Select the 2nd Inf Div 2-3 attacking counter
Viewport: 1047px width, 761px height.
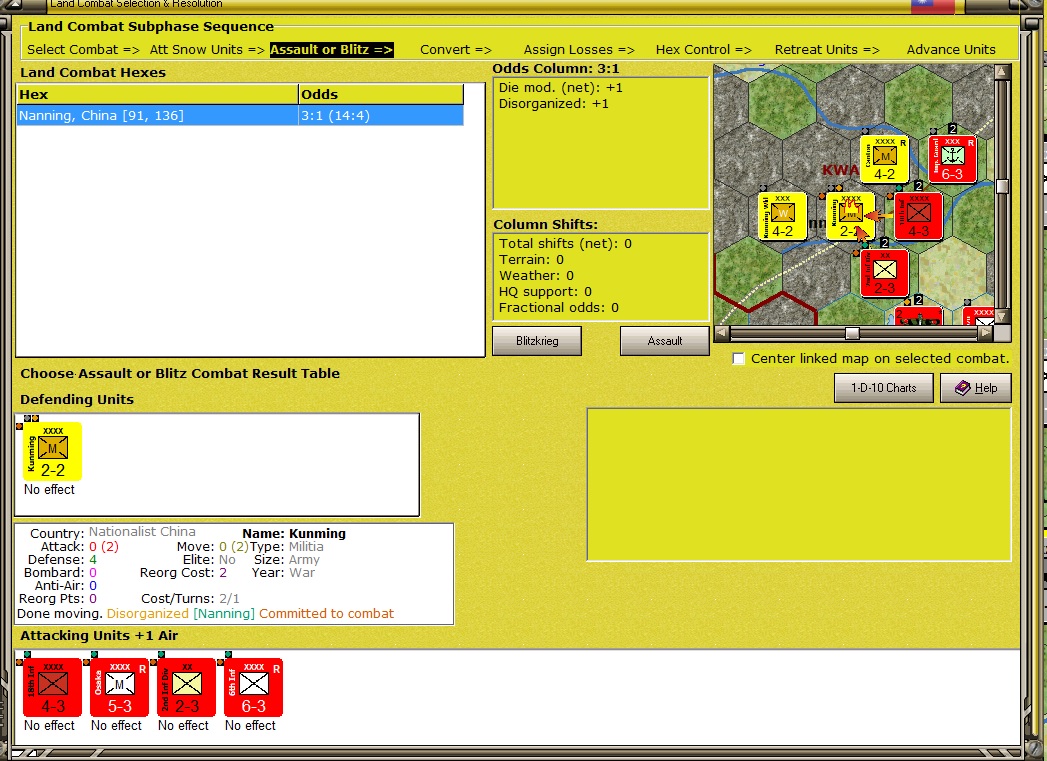186,688
